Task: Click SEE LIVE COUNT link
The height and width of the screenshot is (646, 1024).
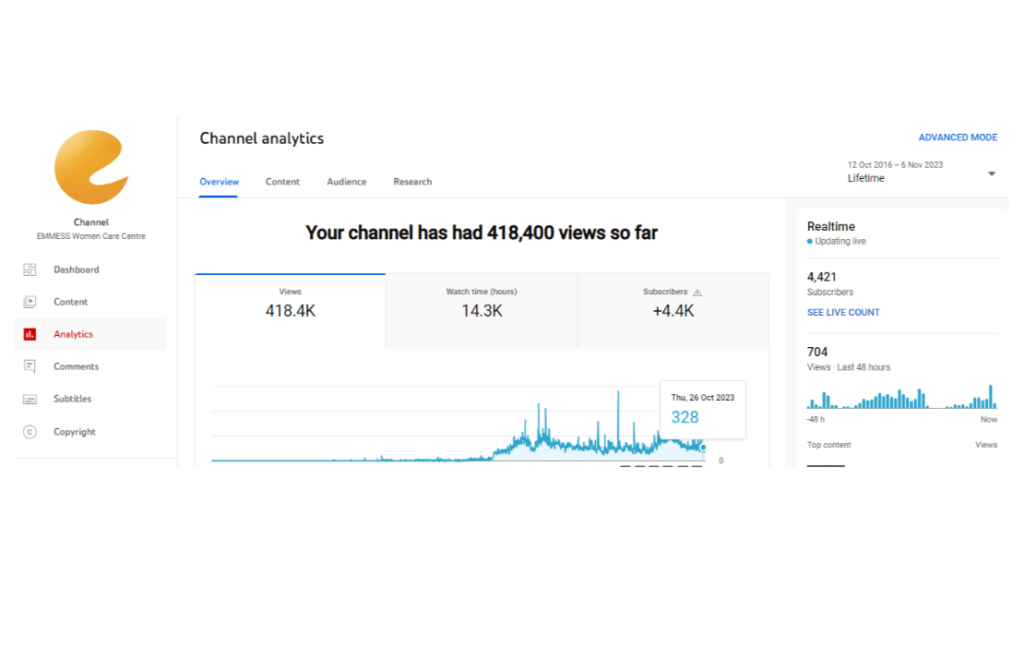Action: click(843, 312)
